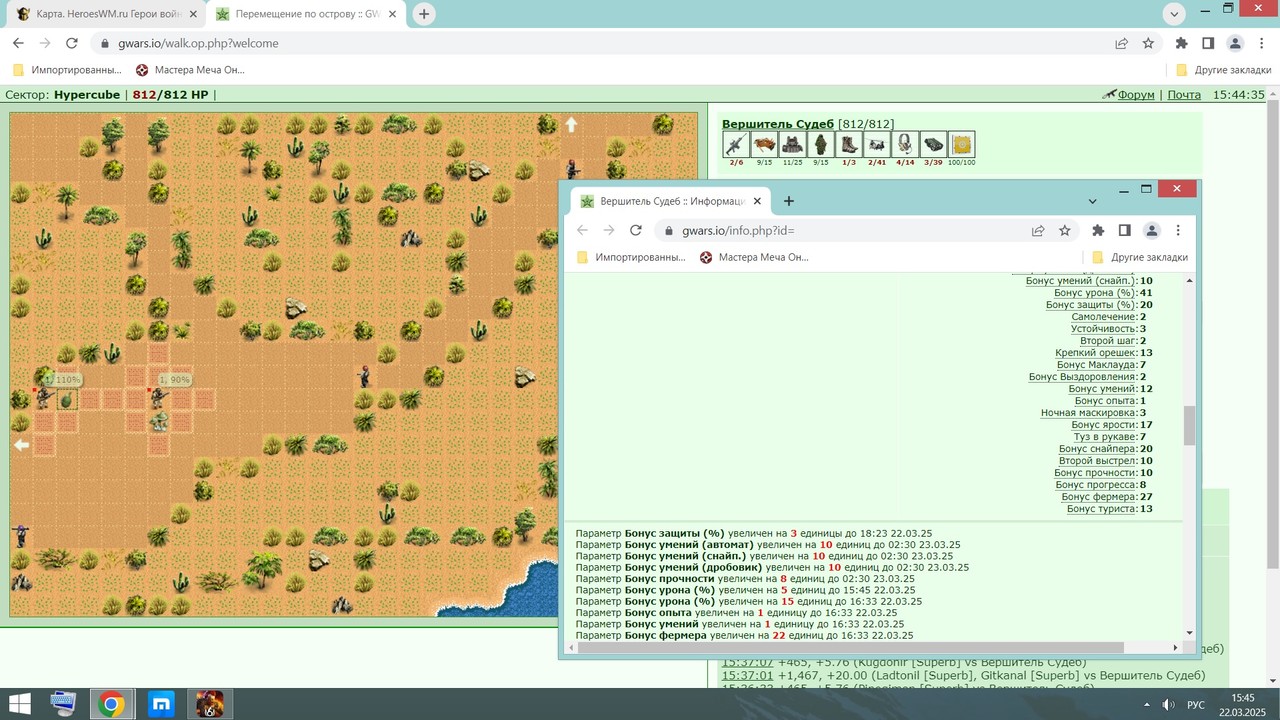Image resolution: width=1280 pixels, height=720 pixels.
Task: Open the Форум link
Action: click(1136, 95)
